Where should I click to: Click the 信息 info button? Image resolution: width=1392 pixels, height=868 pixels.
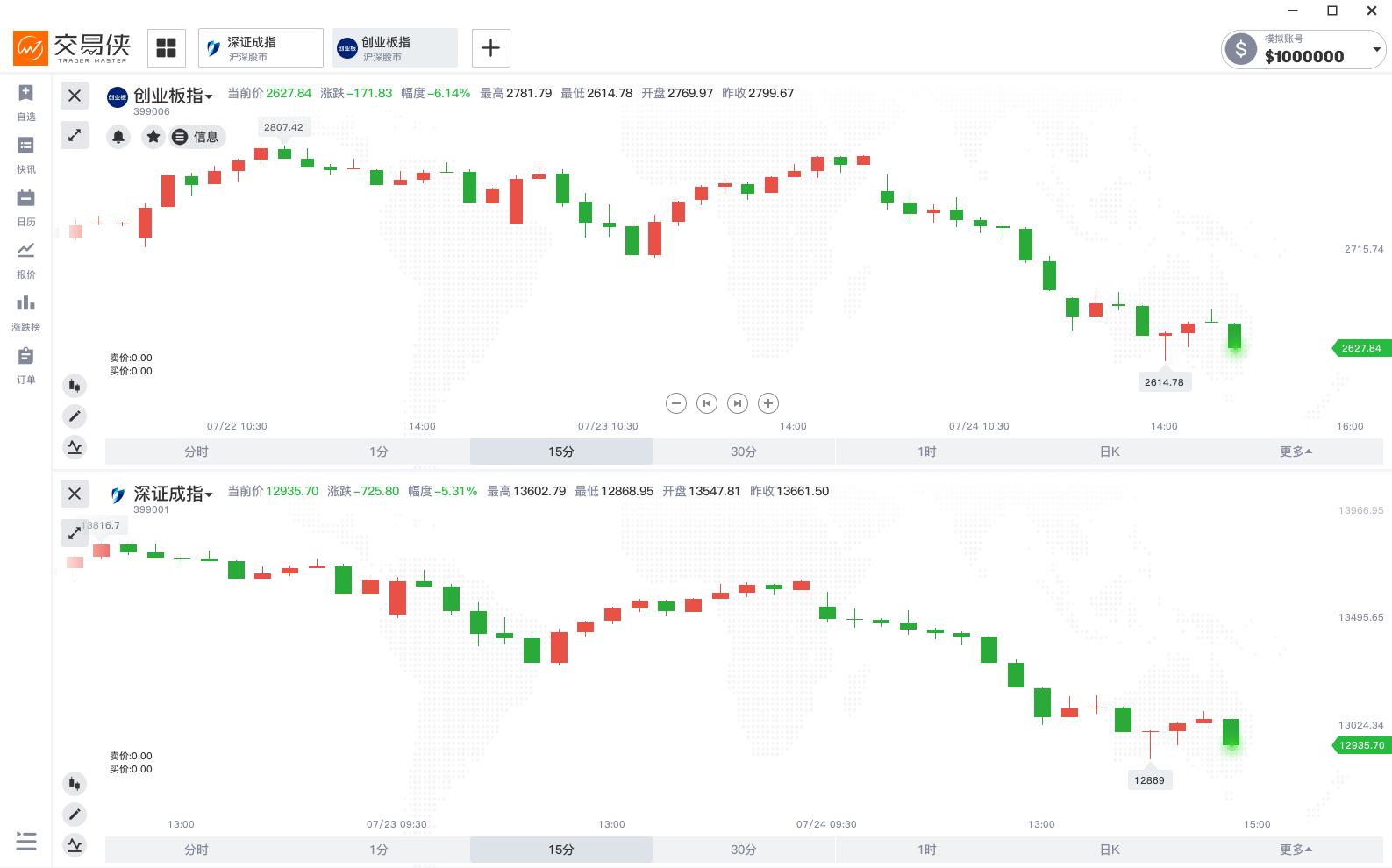click(x=197, y=137)
